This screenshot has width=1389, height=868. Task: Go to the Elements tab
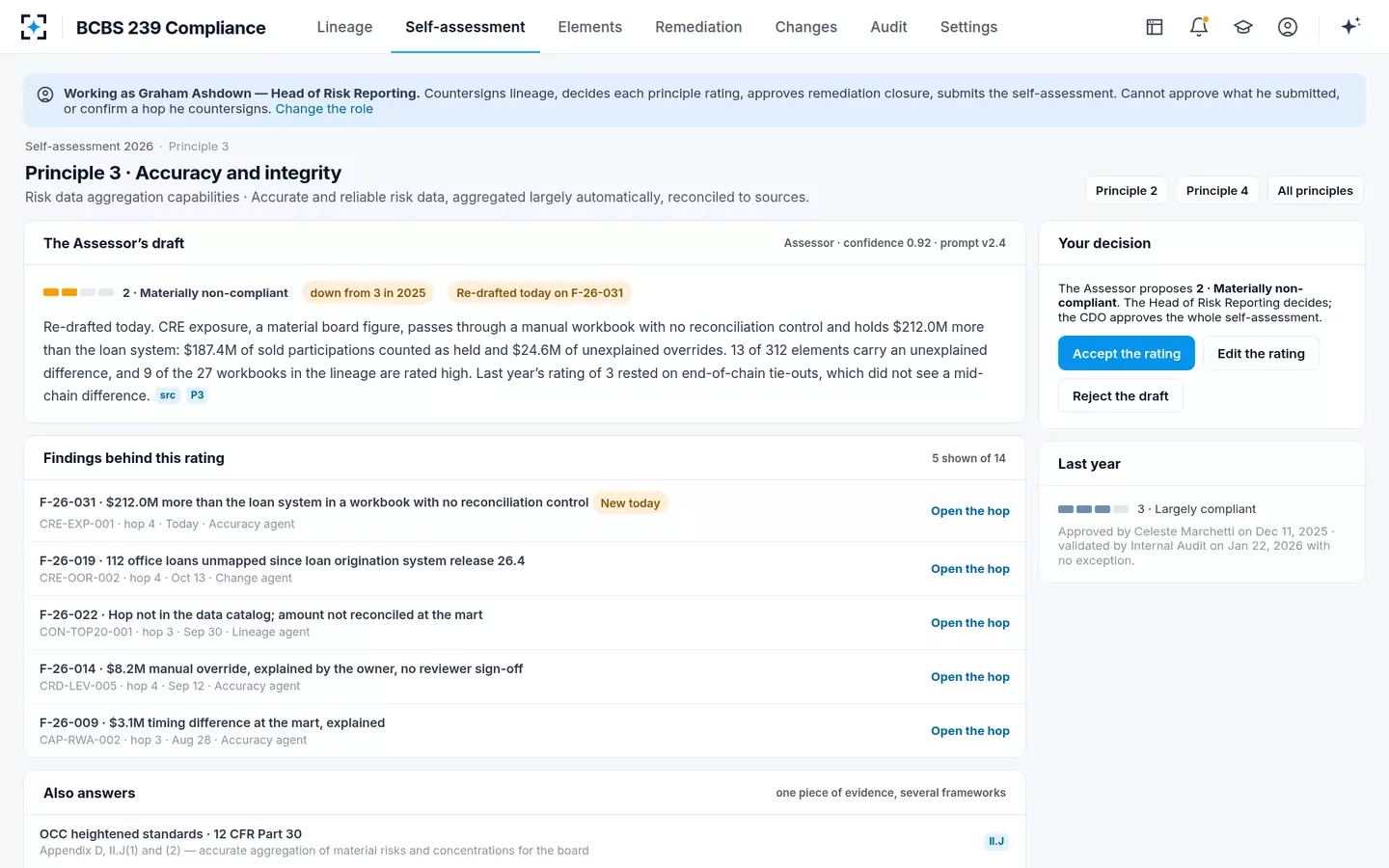pos(589,27)
